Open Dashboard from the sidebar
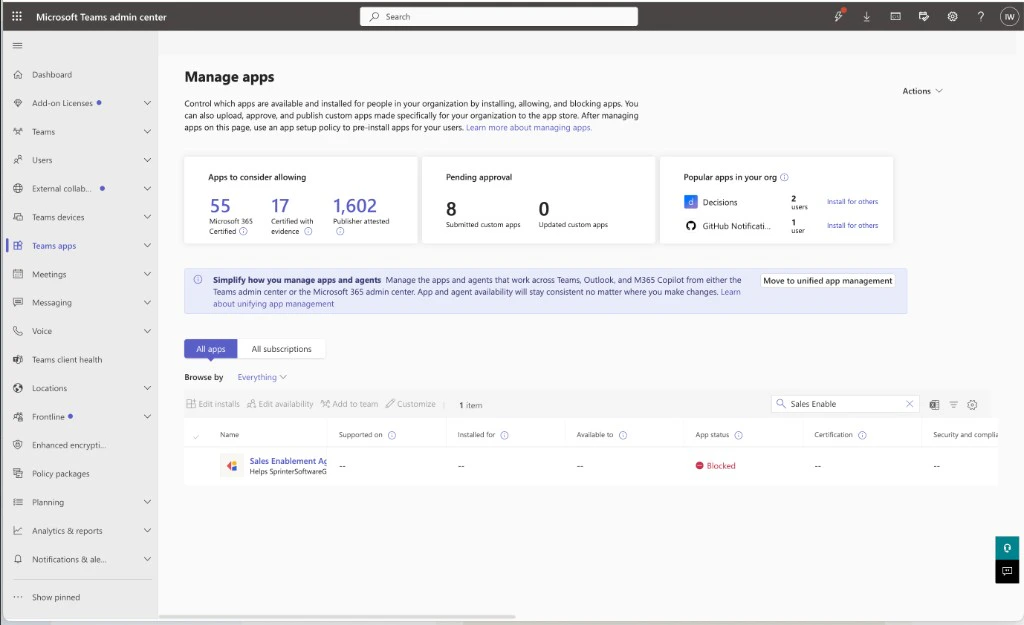The width and height of the screenshot is (1024, 625). [52, 74]
